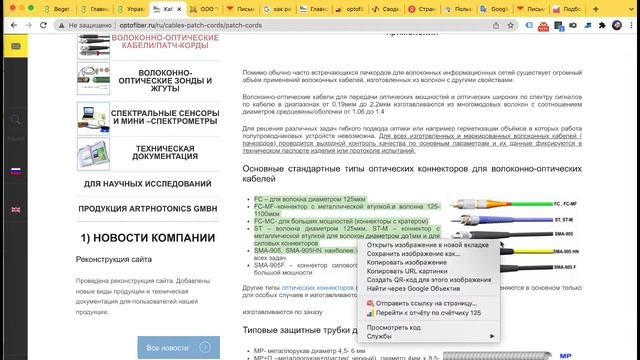This screenshot has height=360, width=640.
Task: Click the red mail extension icon
Action: (543, 26)
